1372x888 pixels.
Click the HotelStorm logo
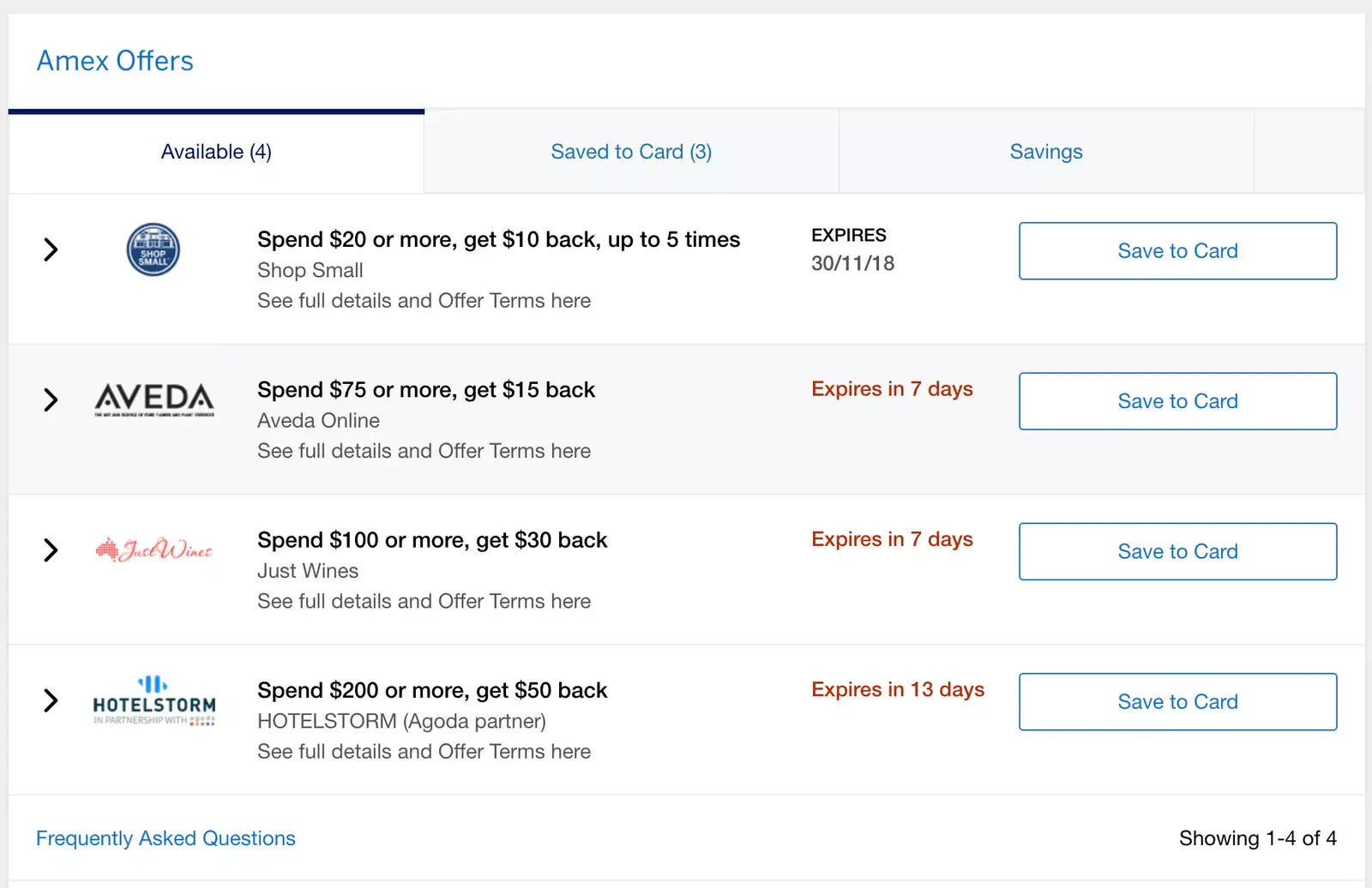(x=154, y=701)
